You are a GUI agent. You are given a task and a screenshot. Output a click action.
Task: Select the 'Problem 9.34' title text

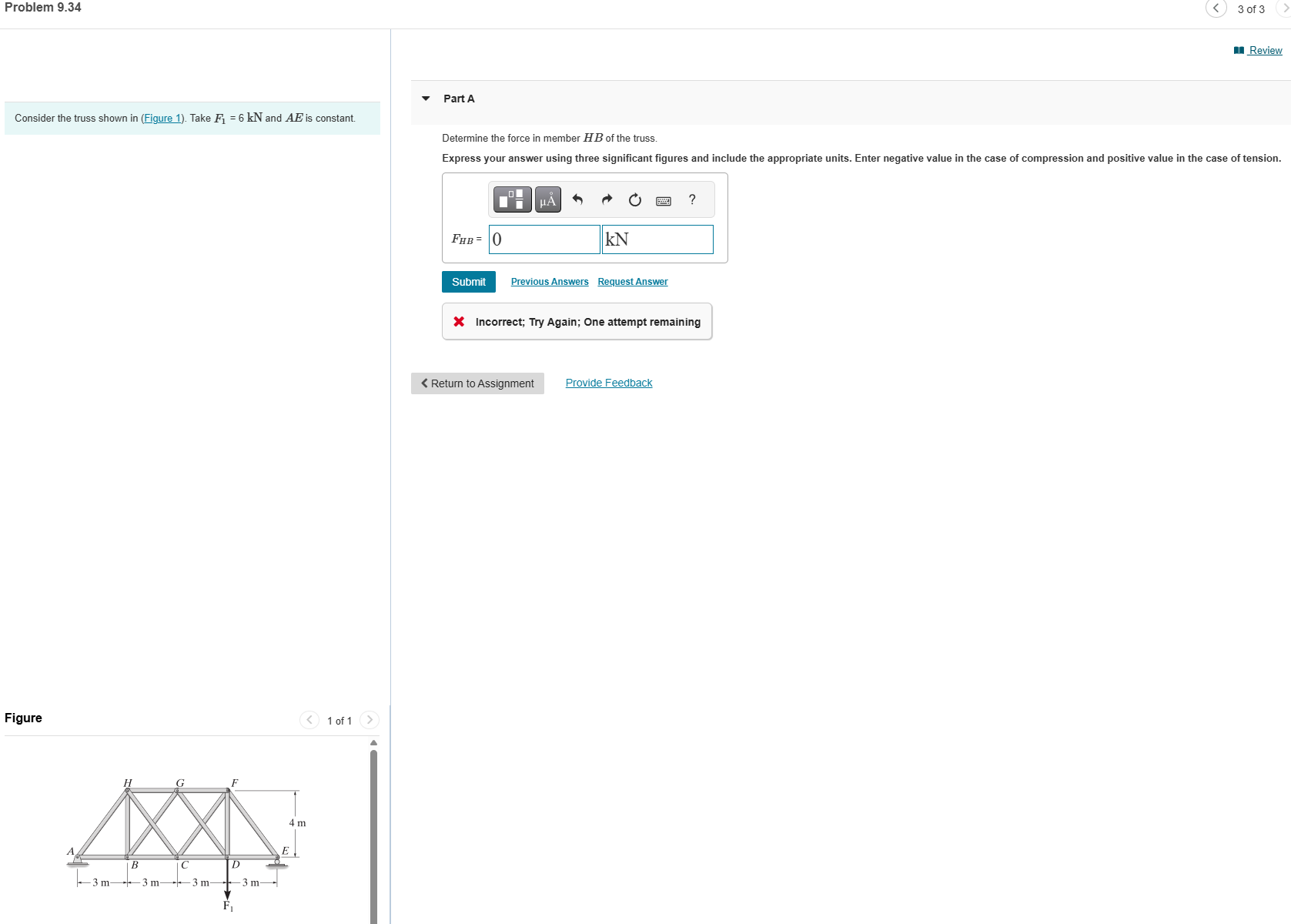pos(43,8)
